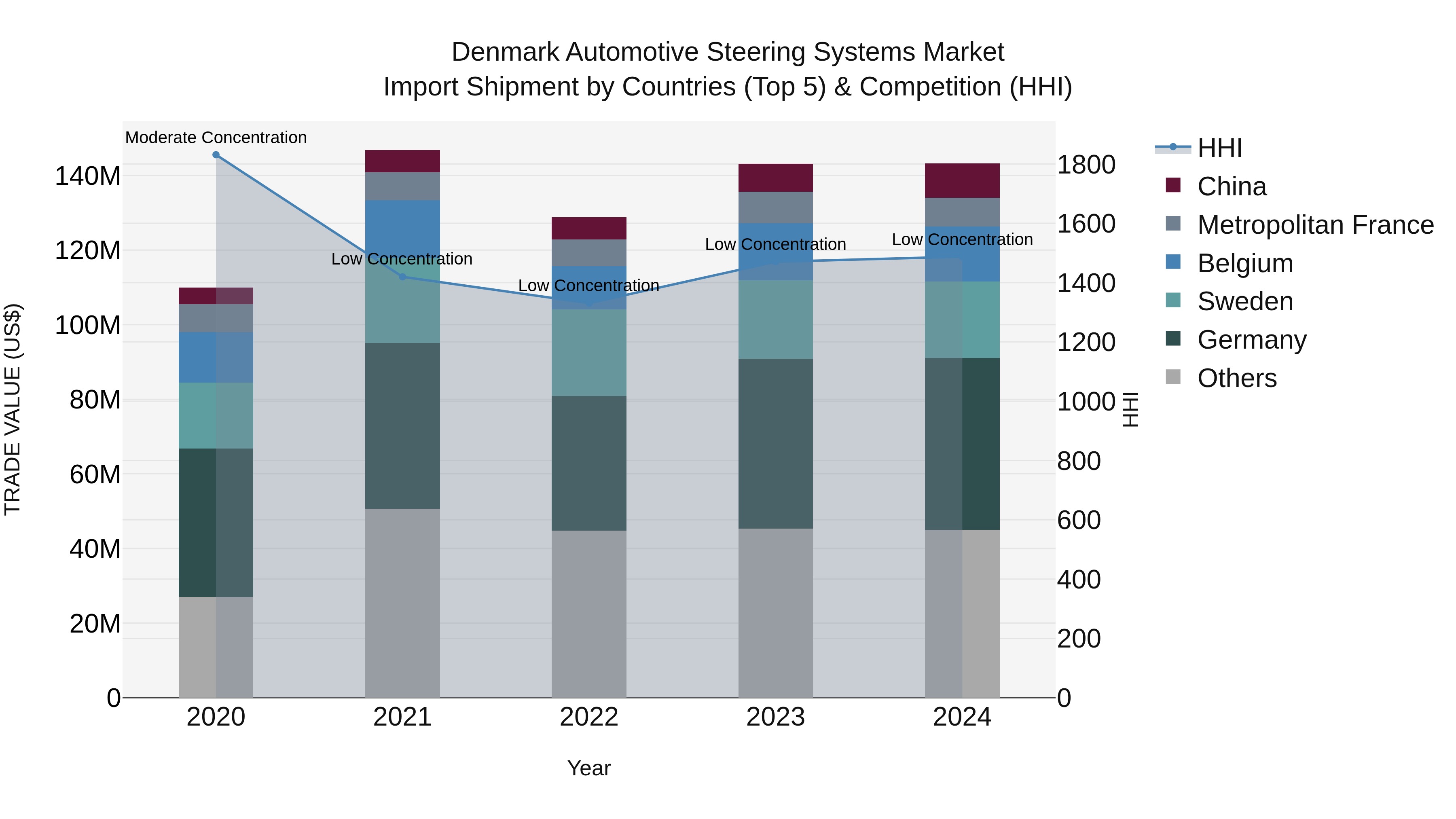This screenshot has height=819, width=1456.
Task: Click the 2021 Germany bar segment
Action: tap(402, 425)
